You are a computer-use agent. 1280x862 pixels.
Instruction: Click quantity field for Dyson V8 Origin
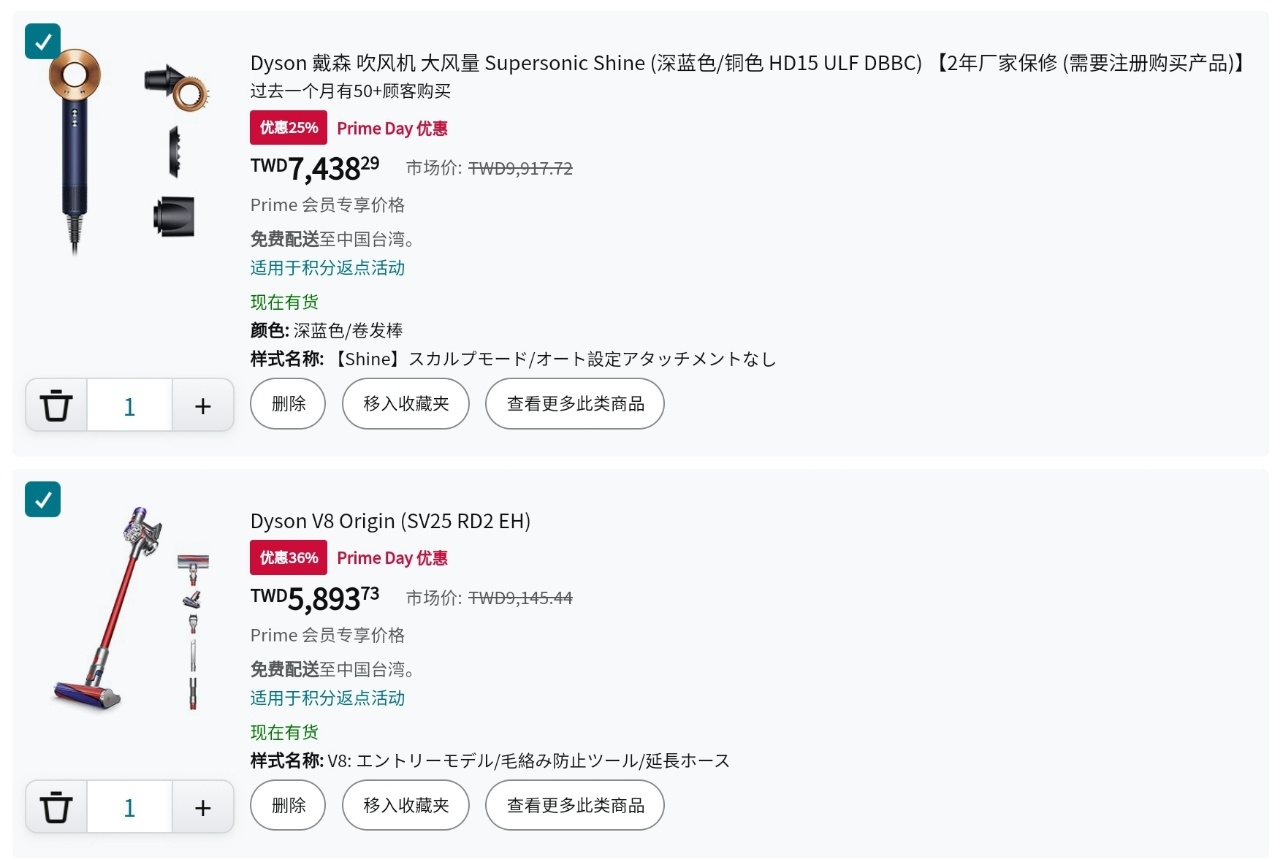pos(129,807)
